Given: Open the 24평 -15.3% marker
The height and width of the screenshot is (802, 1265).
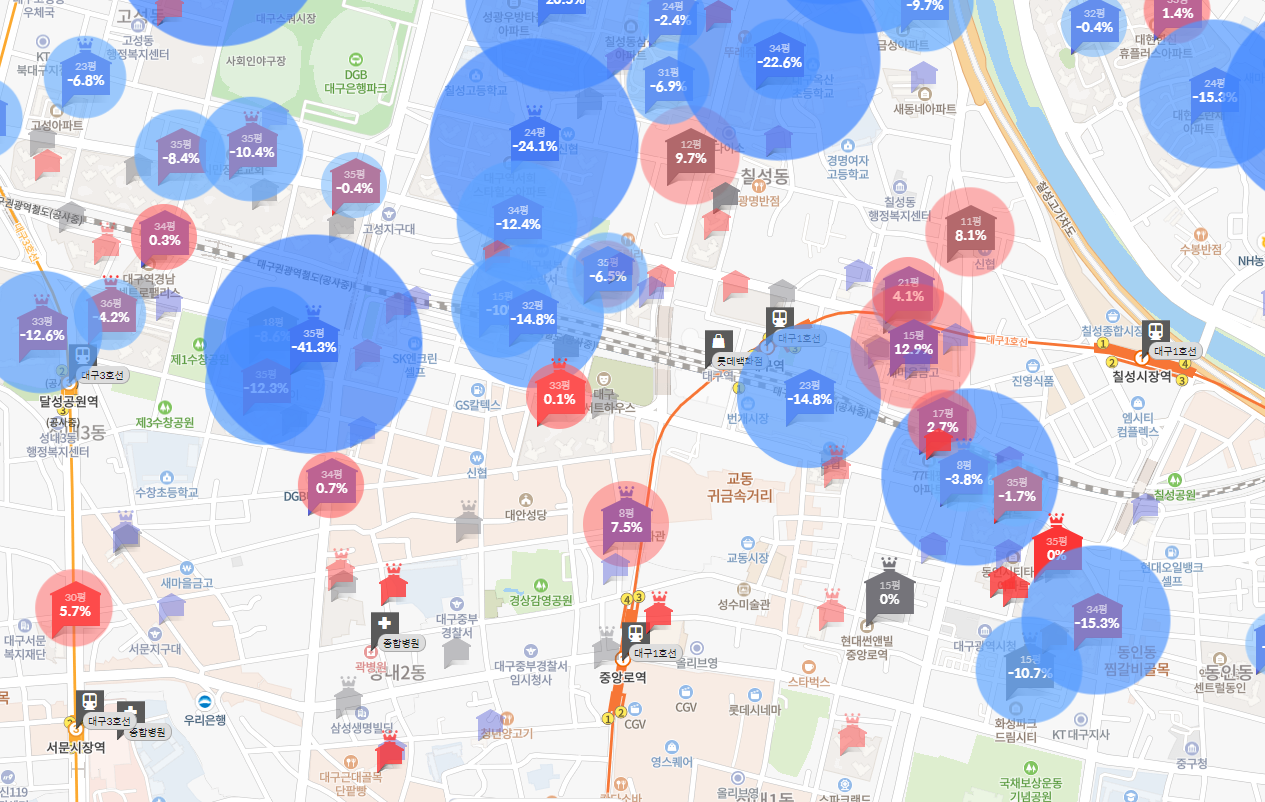Looking at the screenshot, I should click(1214, 91).
